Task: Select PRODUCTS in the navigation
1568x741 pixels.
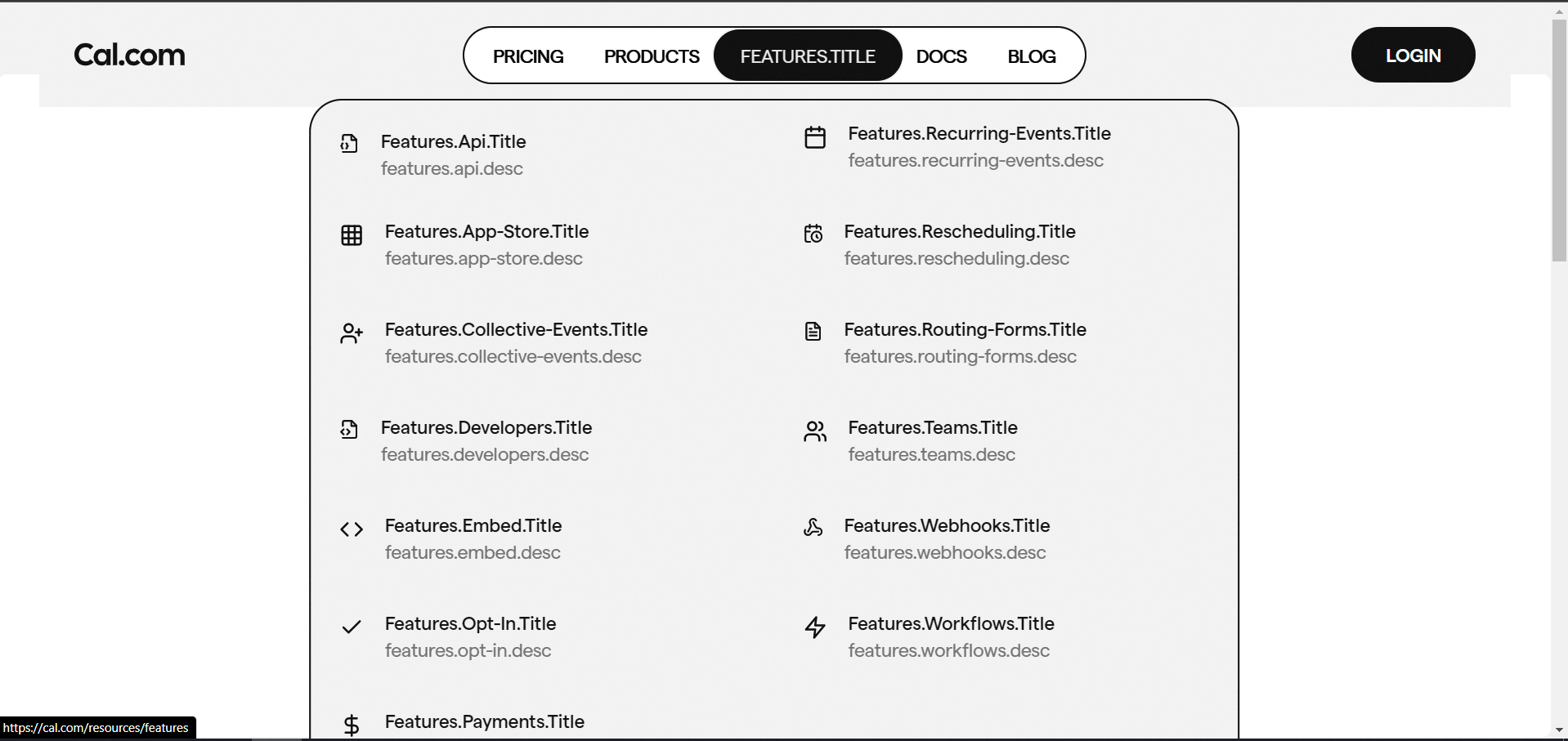Action: click(x=652, y=56)
